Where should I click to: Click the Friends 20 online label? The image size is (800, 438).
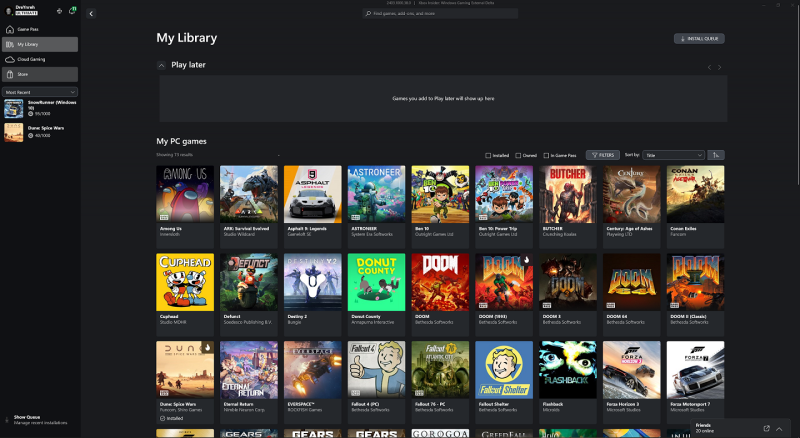[x=705, y=428]
